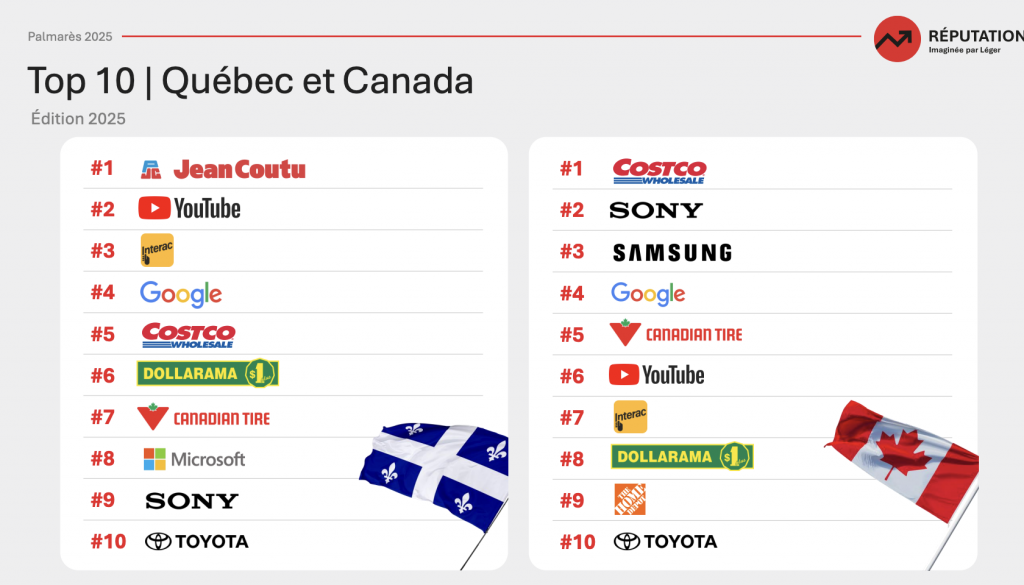Open the Microsoft logo ranked #8

pos(194,459)
